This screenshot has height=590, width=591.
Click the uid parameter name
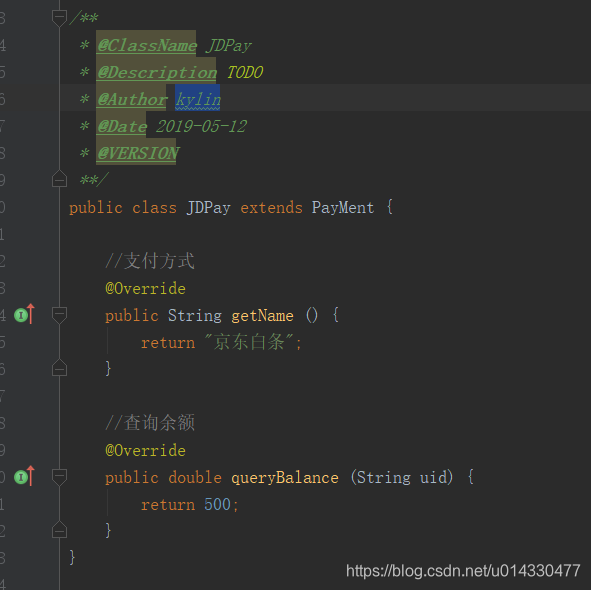click(x=433, y=478)
